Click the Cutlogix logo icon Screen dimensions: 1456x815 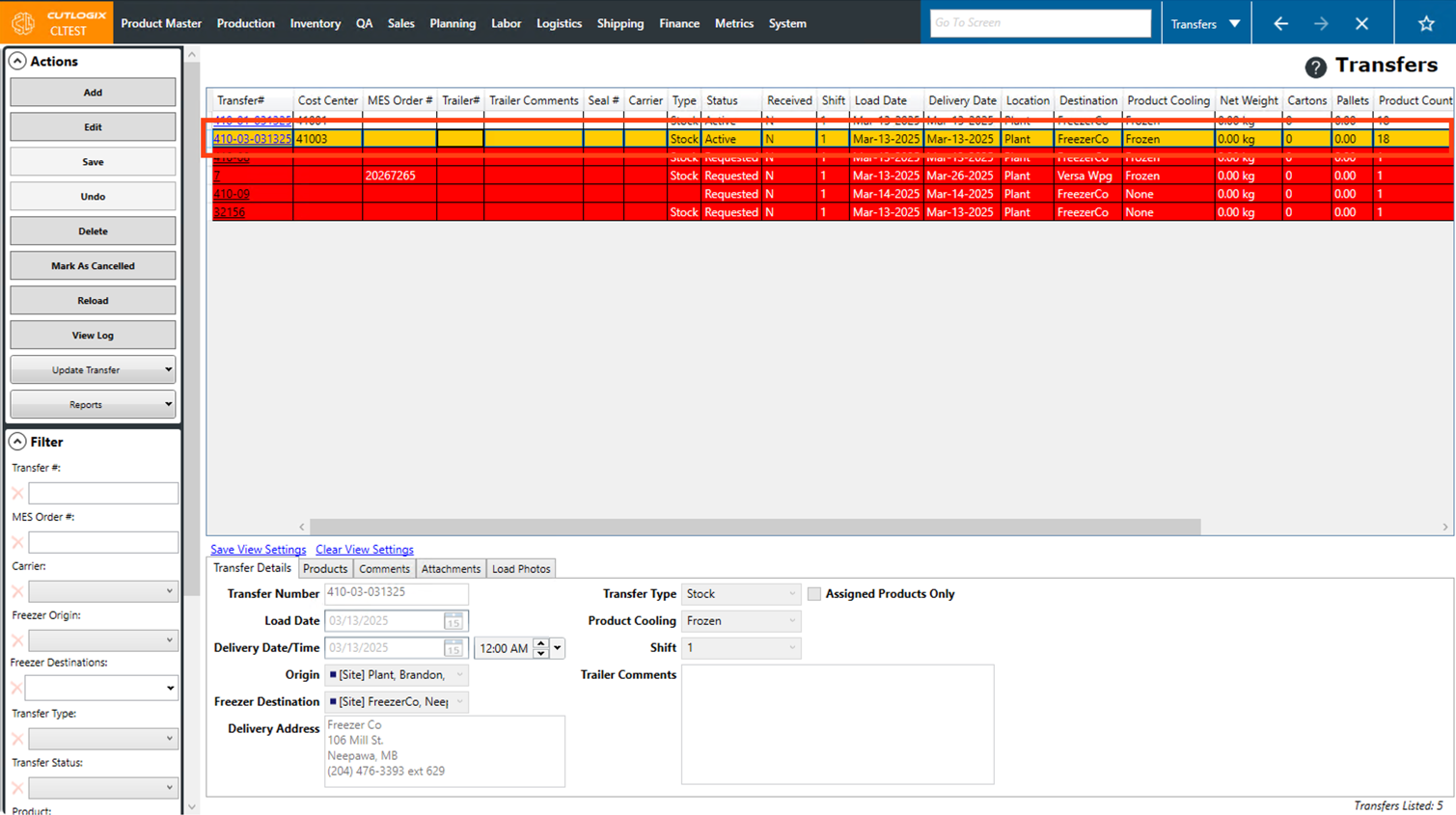point(23,22)
